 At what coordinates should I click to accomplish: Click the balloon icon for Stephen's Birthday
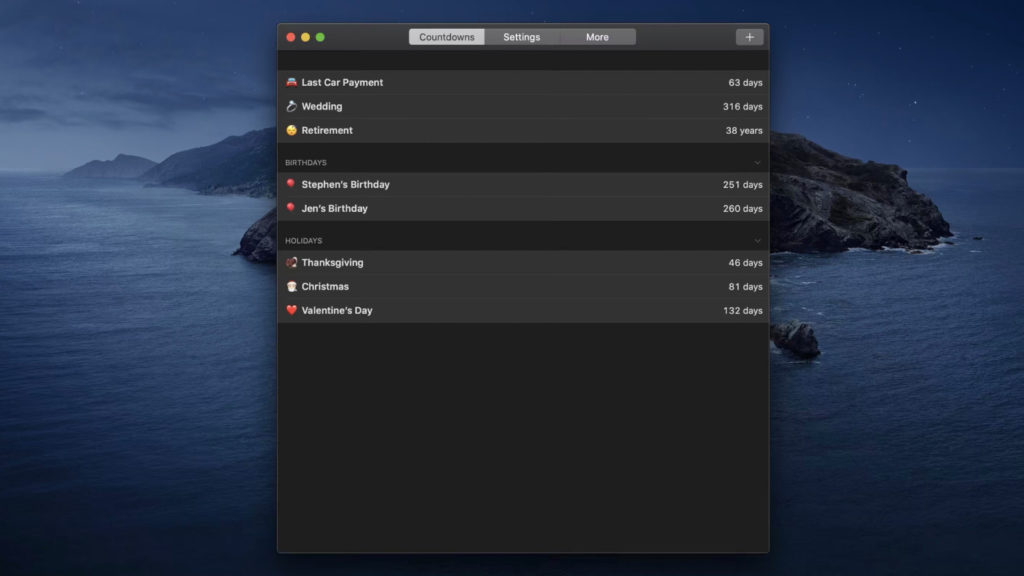[290, 184]
